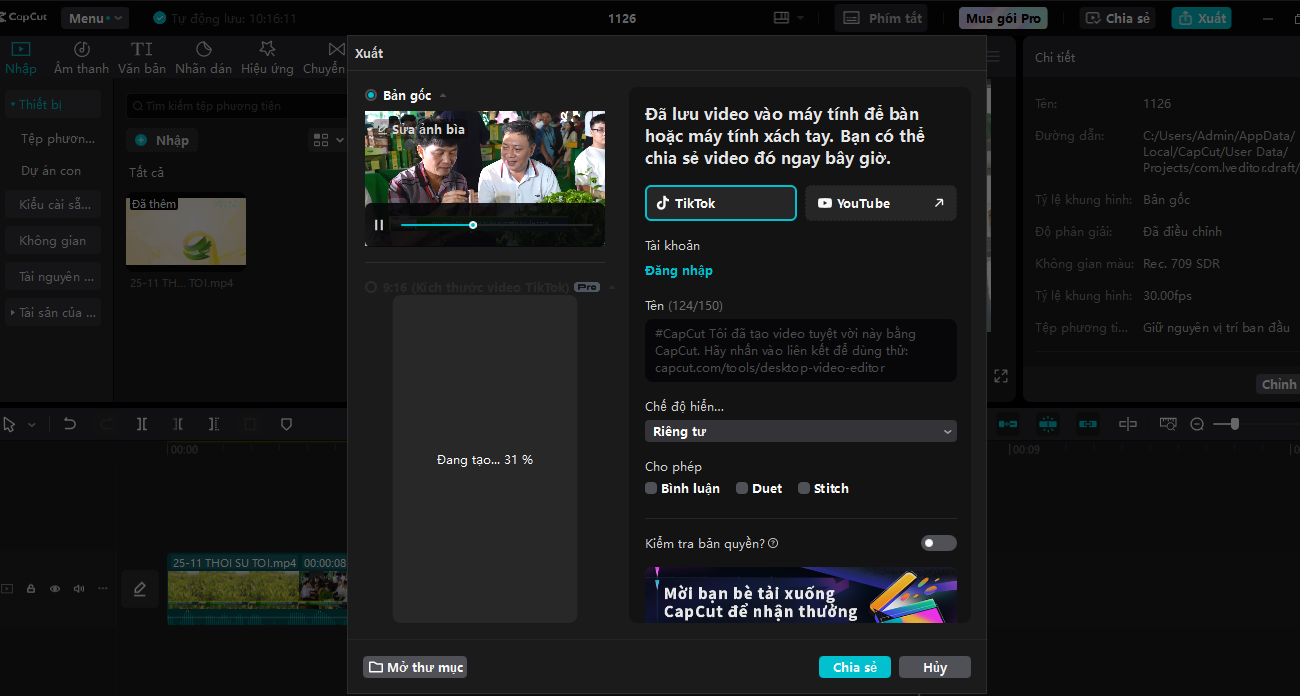1300x696 pixels.
Task: Click the Xuất export button in top bar
Action: 1202,18
